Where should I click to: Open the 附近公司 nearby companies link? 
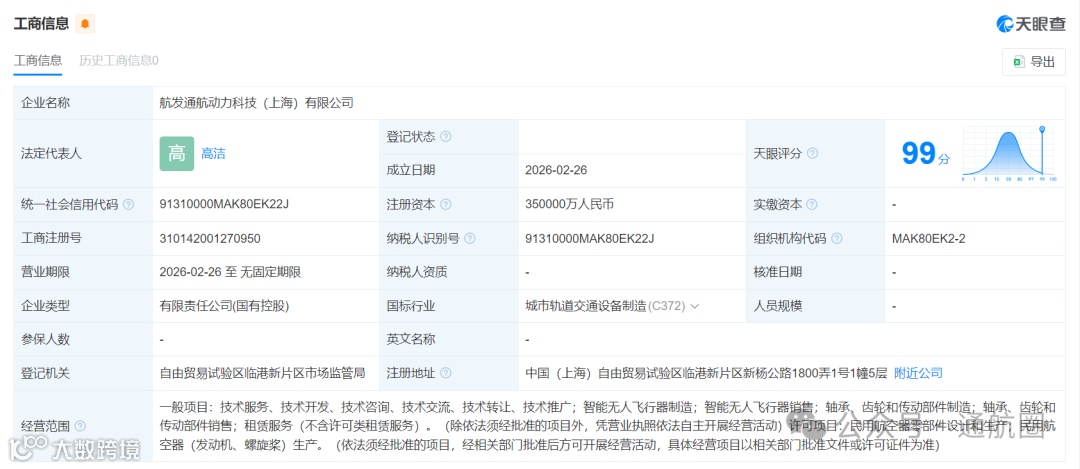tap(918, 373)
